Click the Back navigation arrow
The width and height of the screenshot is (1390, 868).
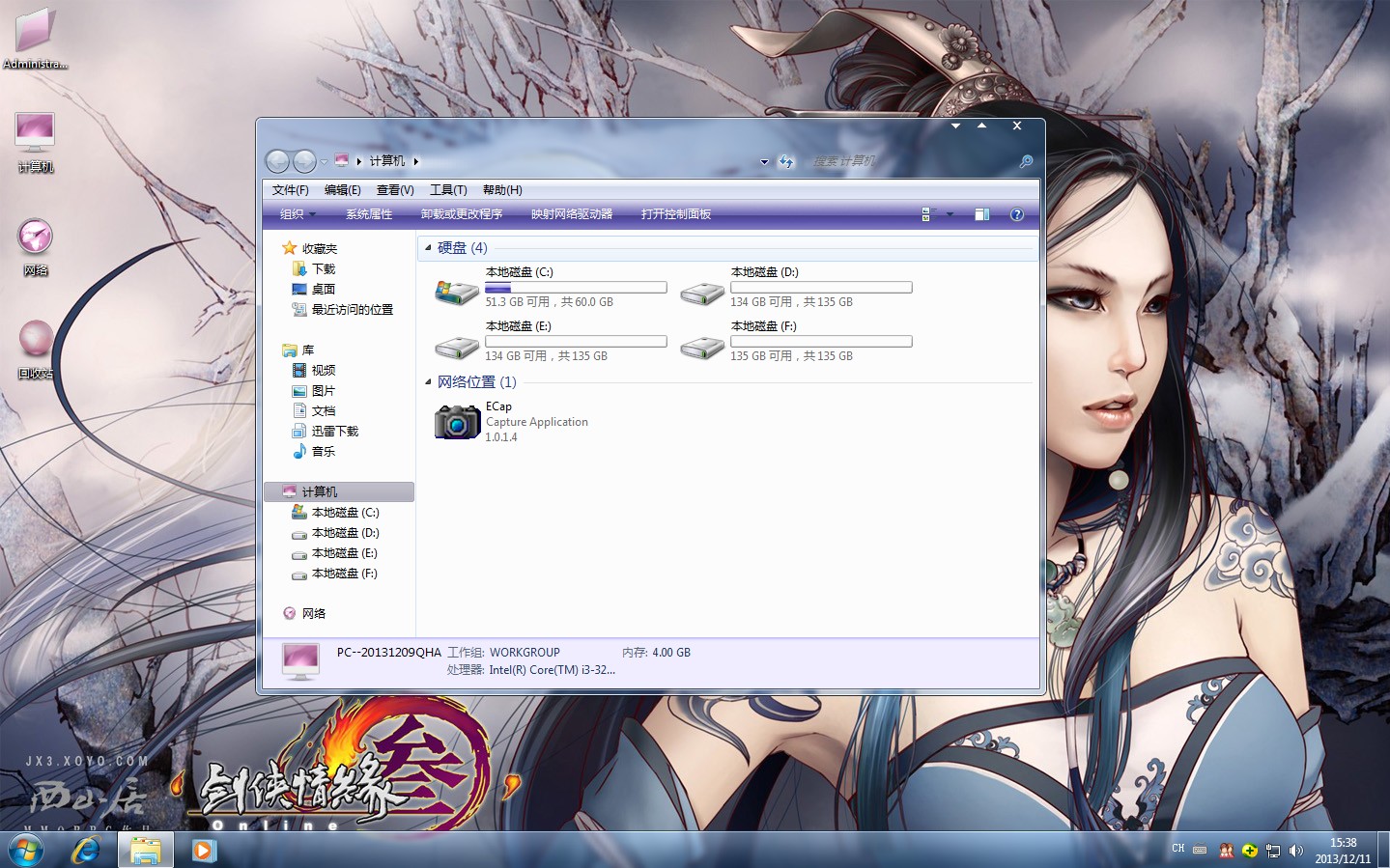[277, 161]
